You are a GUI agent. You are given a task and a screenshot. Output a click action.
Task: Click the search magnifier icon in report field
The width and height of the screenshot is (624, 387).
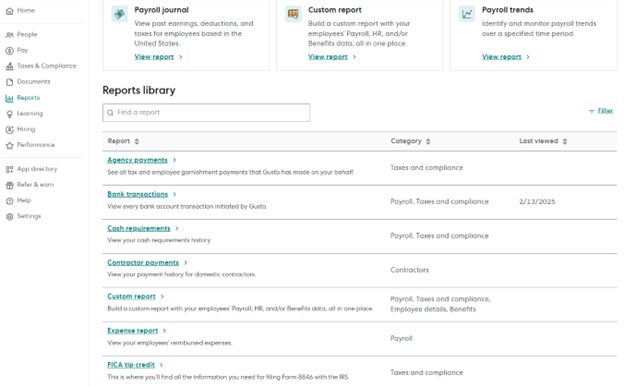coord(110,113)
